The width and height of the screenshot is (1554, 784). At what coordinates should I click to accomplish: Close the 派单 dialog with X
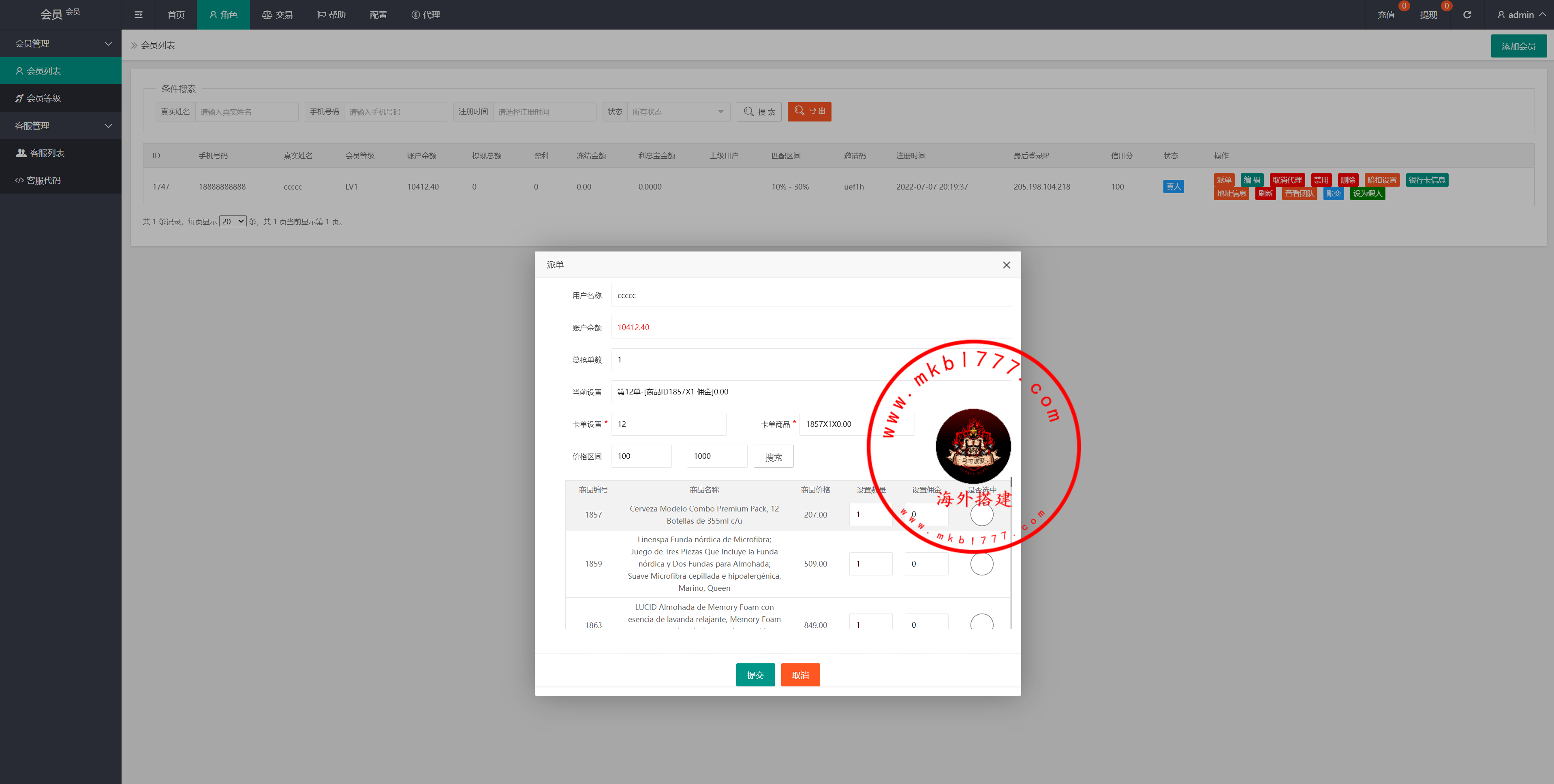[1006, 265]
